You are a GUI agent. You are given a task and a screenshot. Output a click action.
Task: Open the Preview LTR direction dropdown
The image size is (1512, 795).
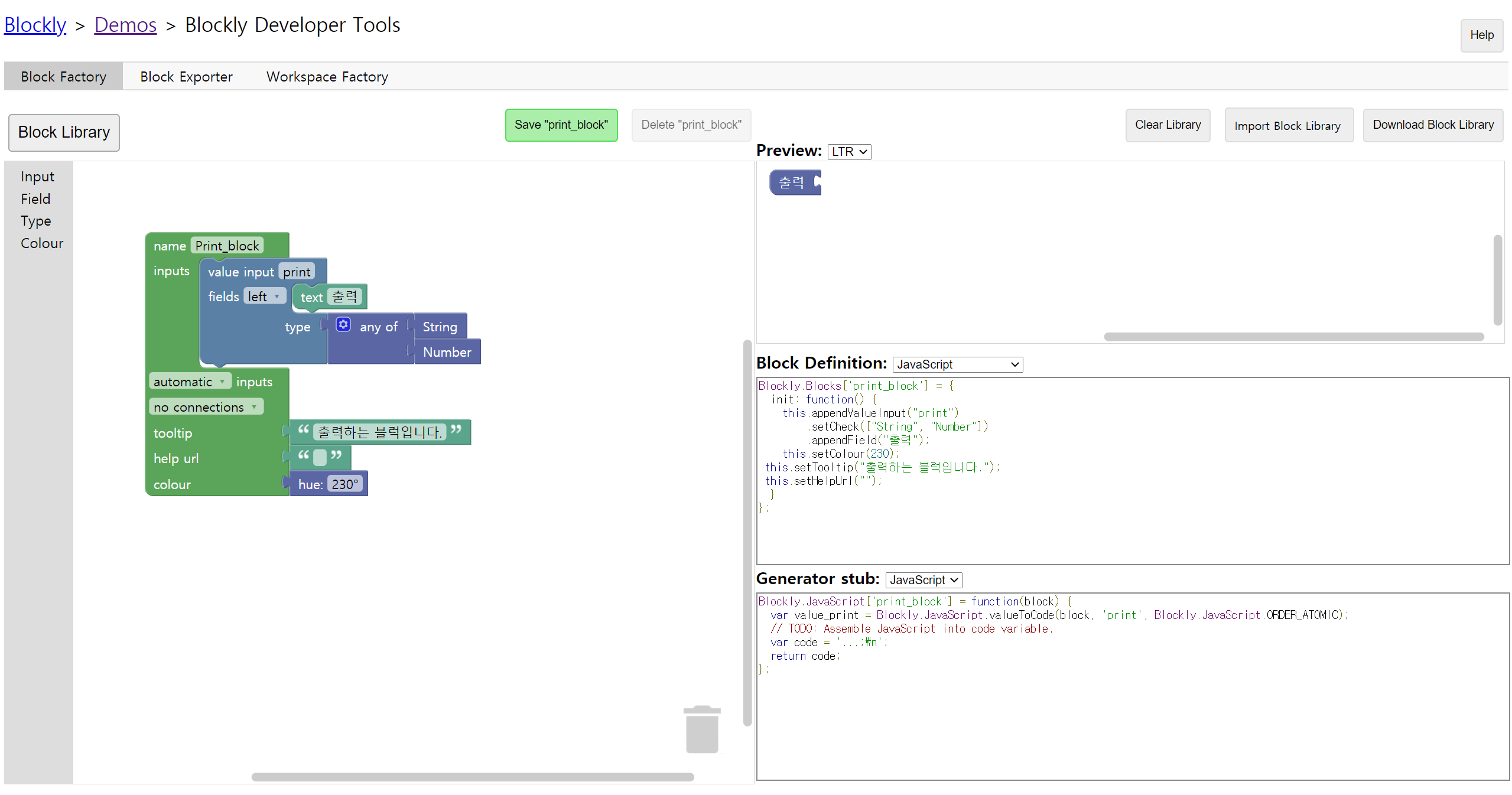pyautogui.click(x=848, y=152)
